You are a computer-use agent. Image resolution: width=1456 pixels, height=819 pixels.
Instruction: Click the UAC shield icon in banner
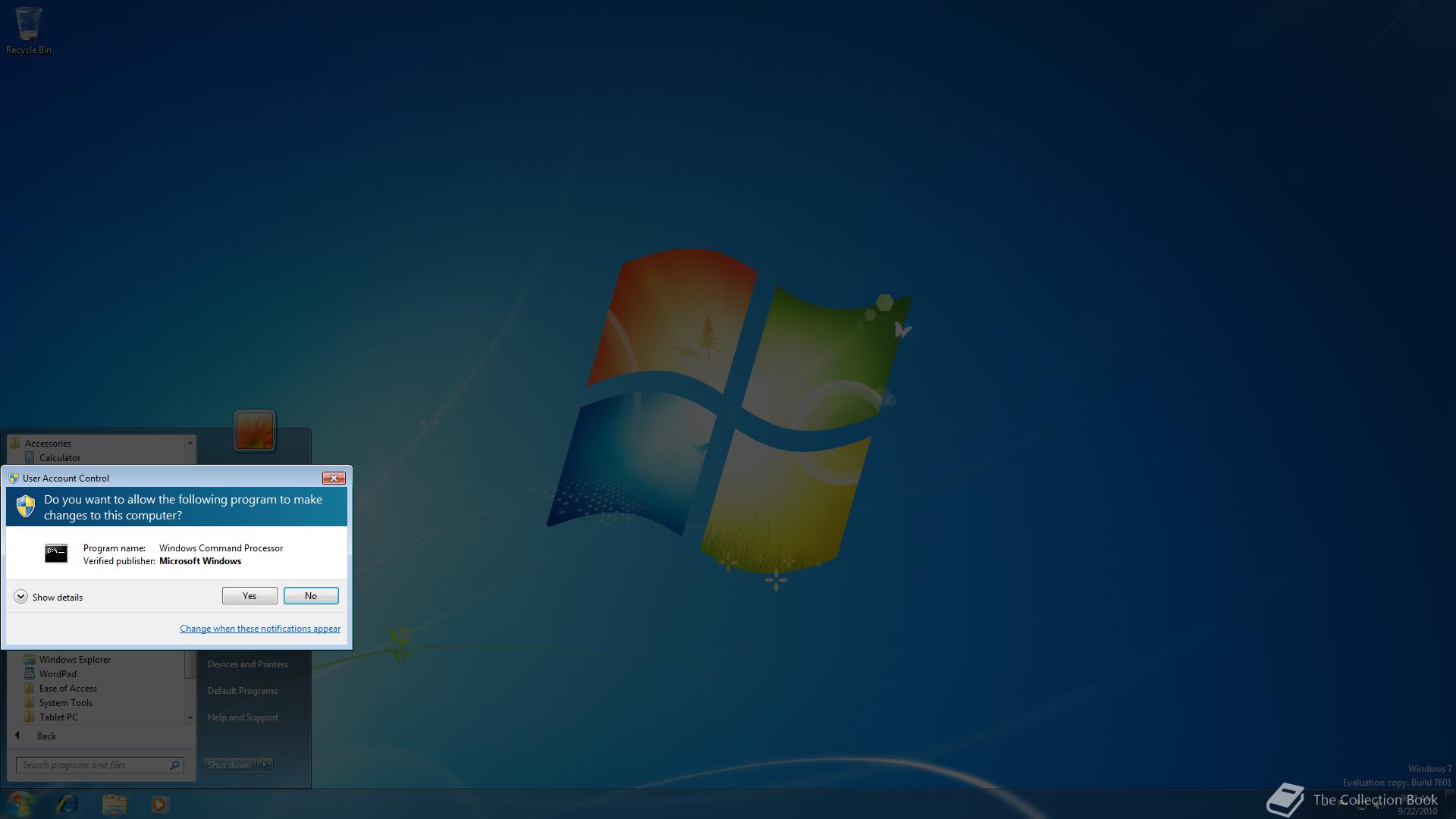26,507
